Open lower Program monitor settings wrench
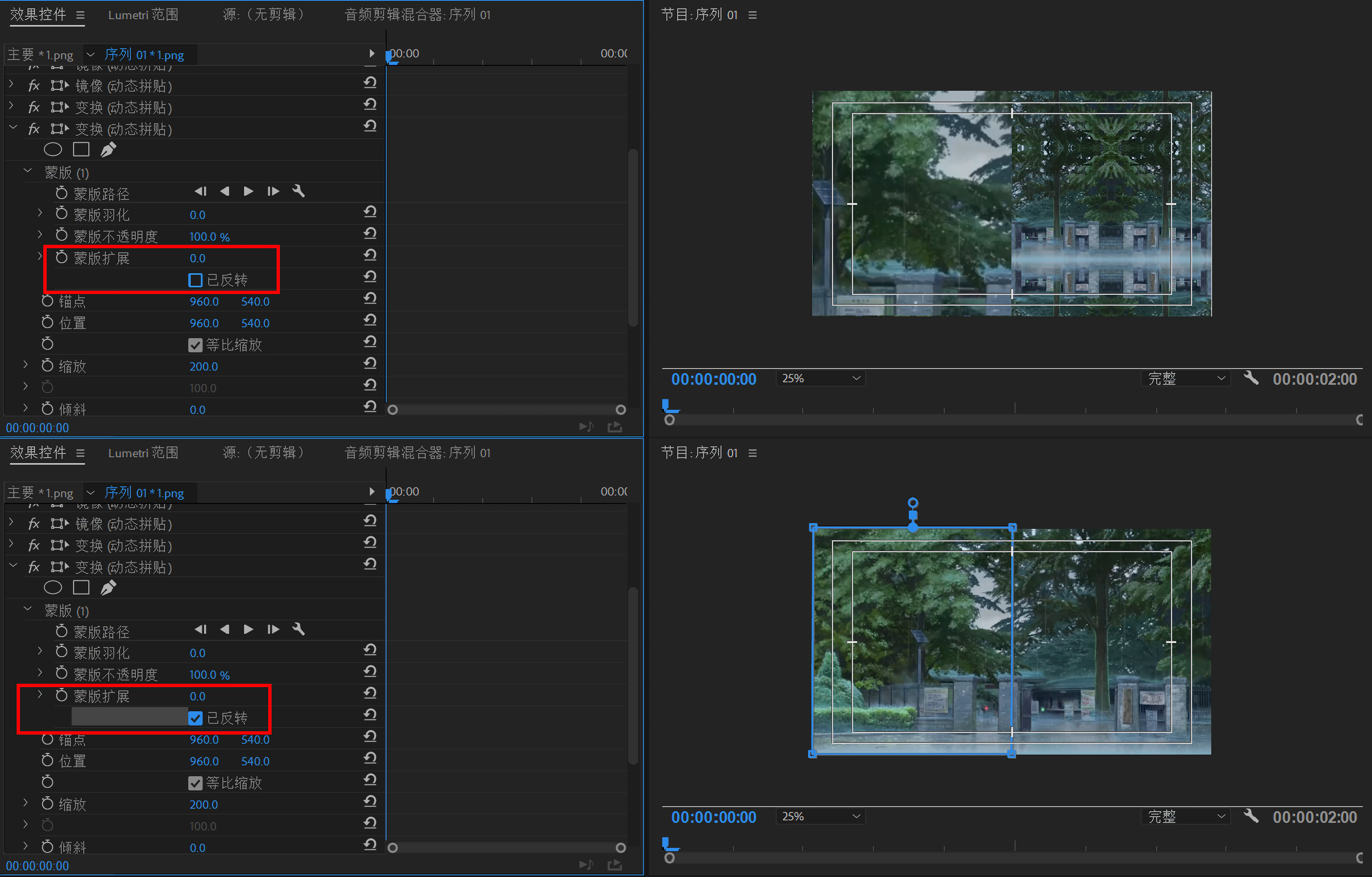The height and width of the screenshot is (877, 1372). [x=1251, y=816]
